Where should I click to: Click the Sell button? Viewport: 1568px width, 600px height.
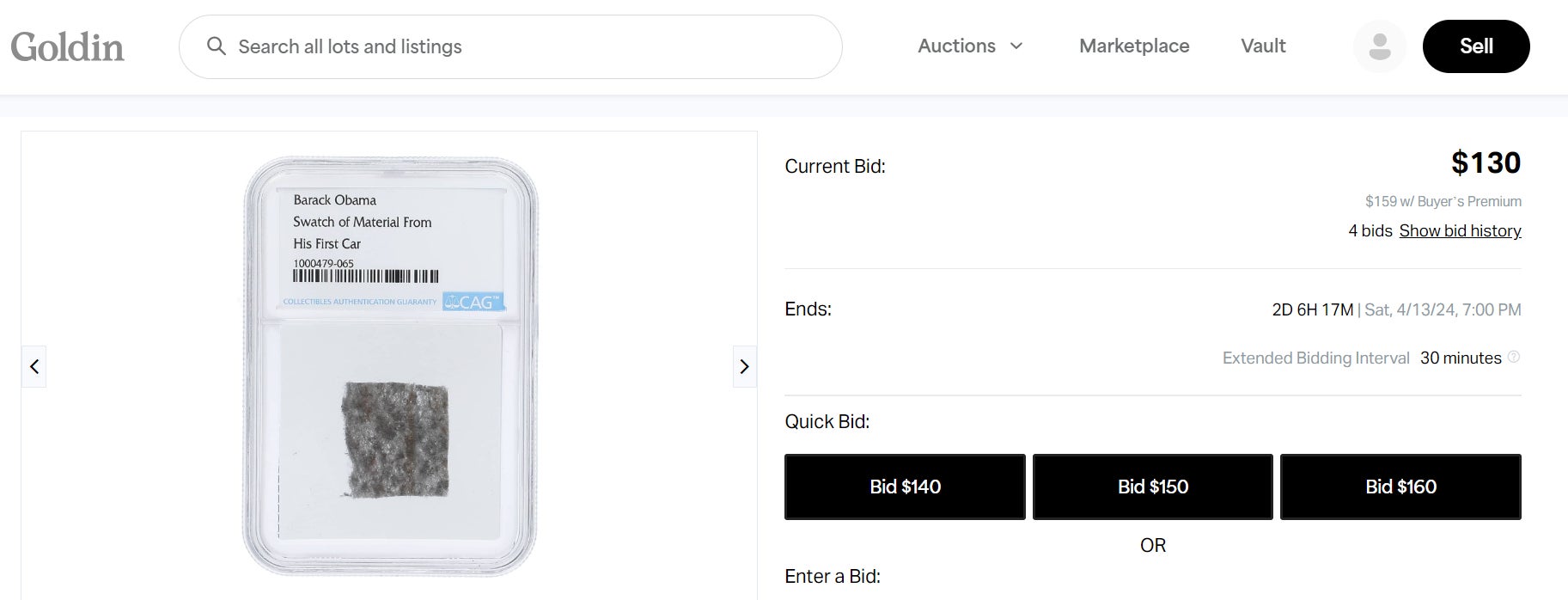point(1475,46)
